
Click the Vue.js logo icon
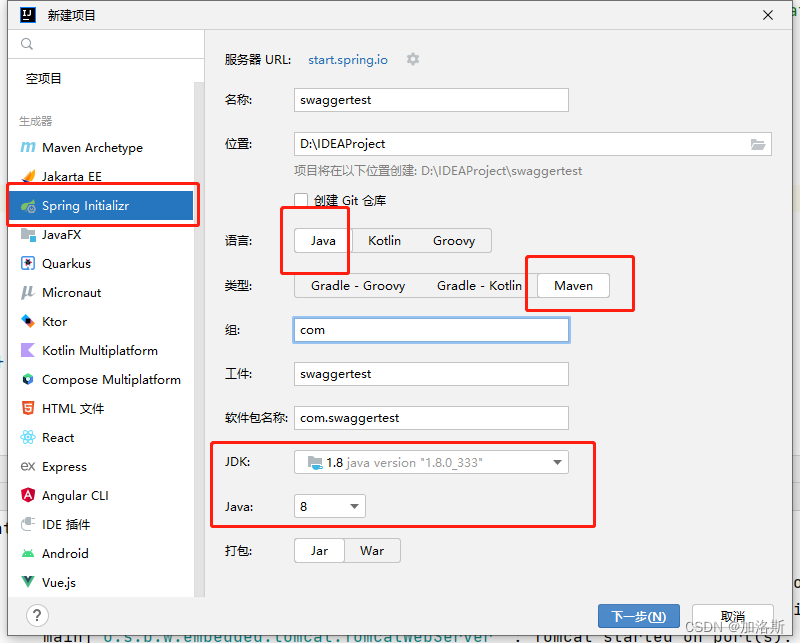[28, 582]
